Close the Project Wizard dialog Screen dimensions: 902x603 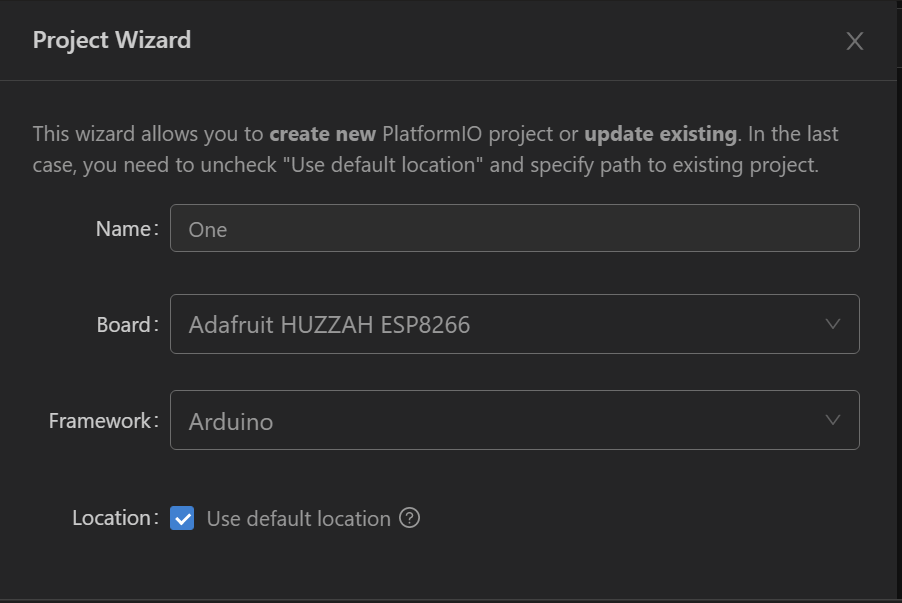[x=854, y=41]
